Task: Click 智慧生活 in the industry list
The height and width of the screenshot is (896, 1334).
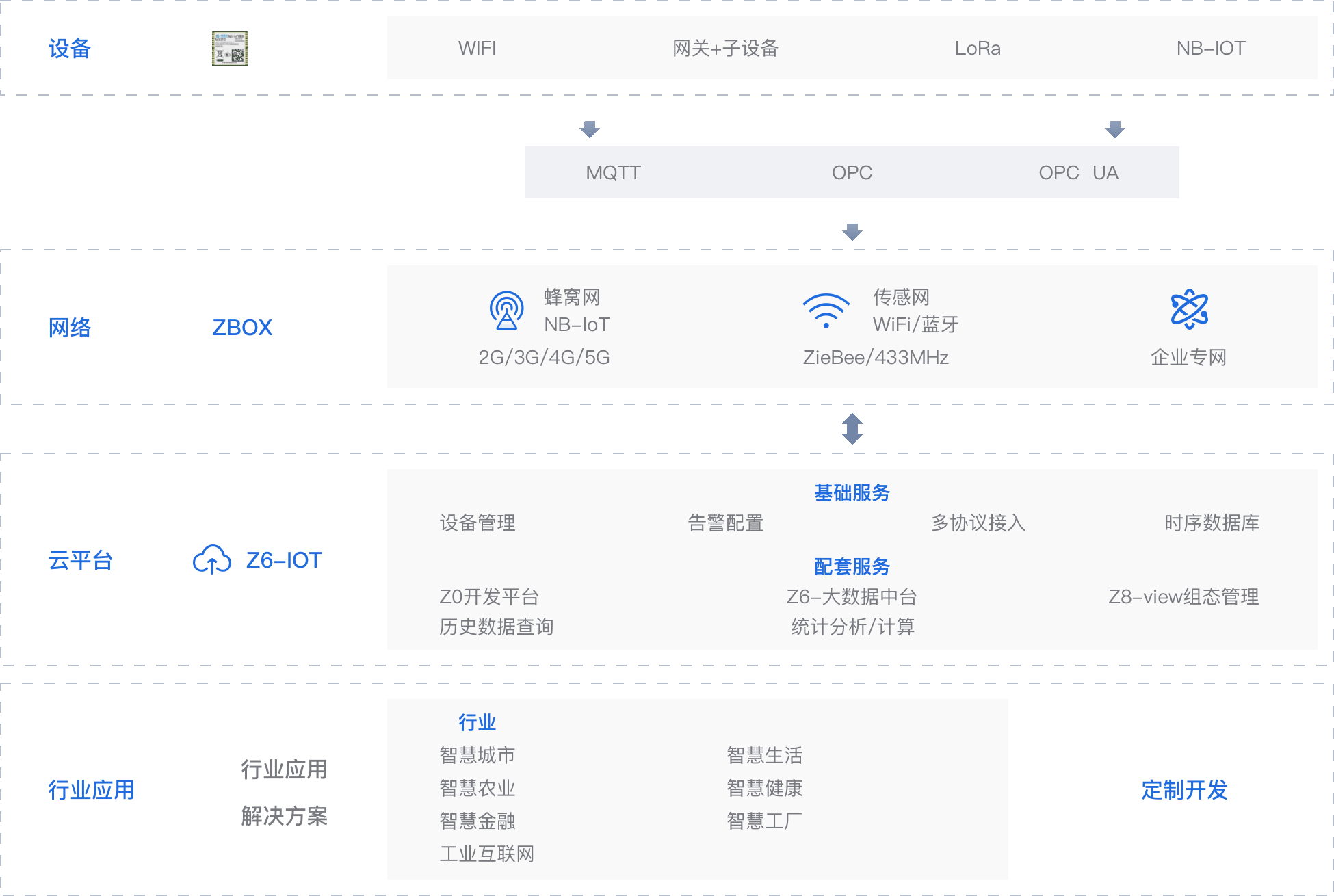Action: coord(765,755)
